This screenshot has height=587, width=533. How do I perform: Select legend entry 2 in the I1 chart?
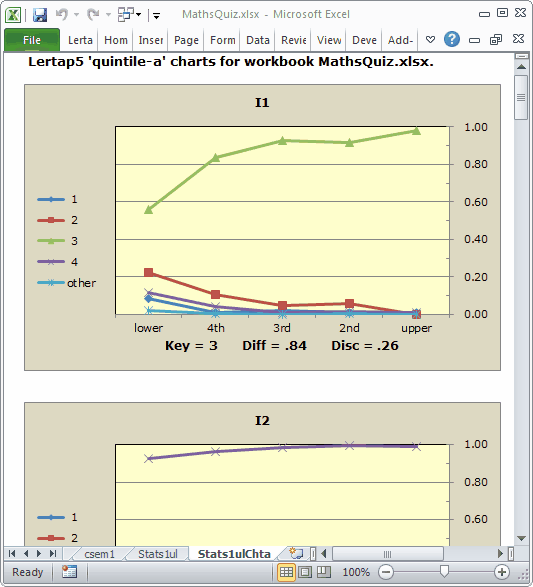coord(58,220)
